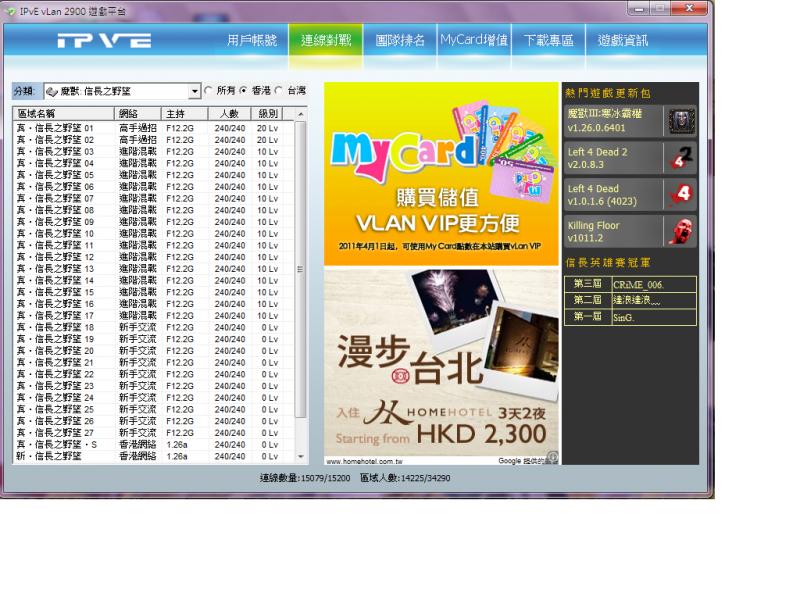Open the 用戶帳號 tab

pos(252,40)
